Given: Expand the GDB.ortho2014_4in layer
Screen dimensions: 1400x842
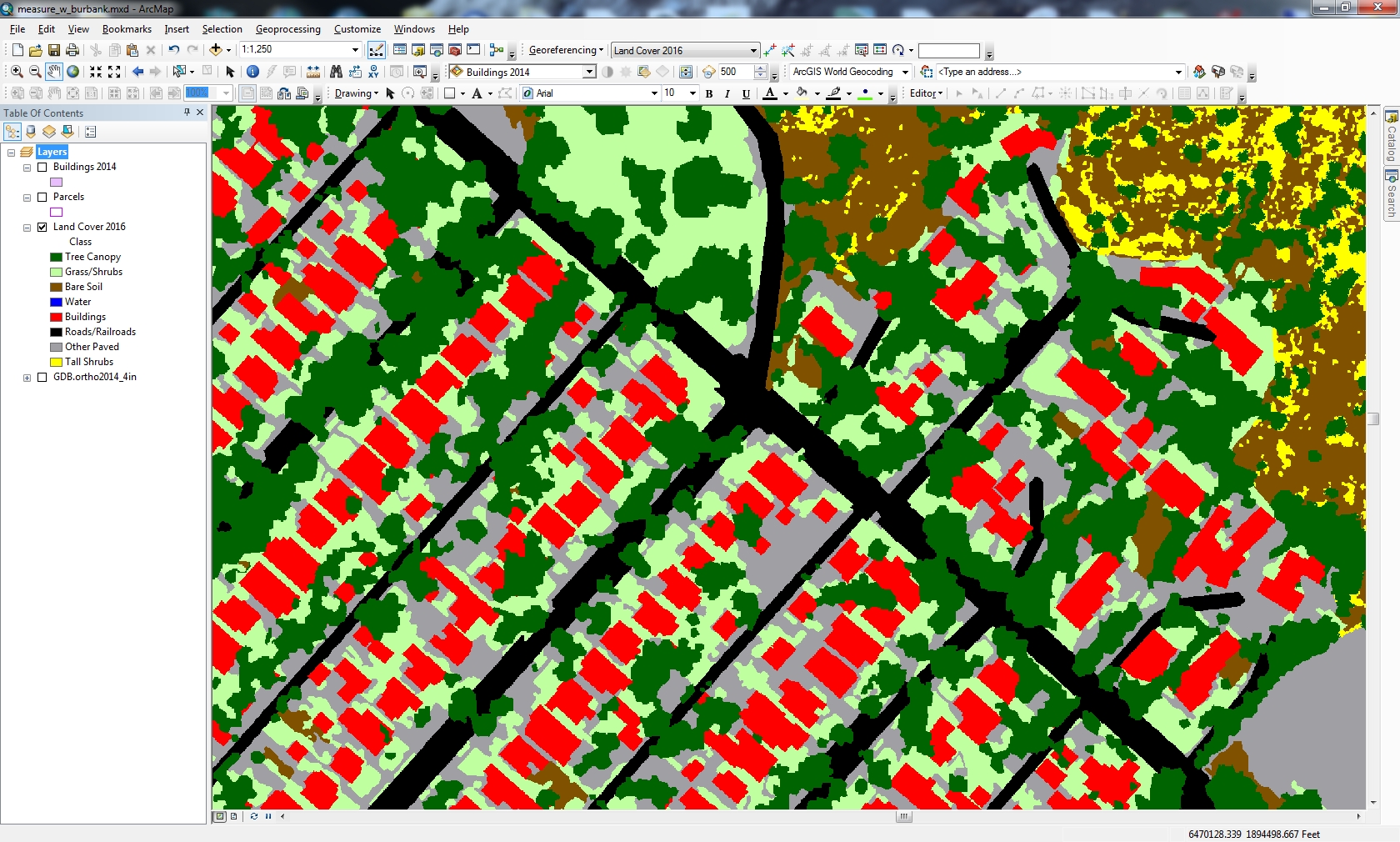Looking at the screenshot, I should 27,378.
